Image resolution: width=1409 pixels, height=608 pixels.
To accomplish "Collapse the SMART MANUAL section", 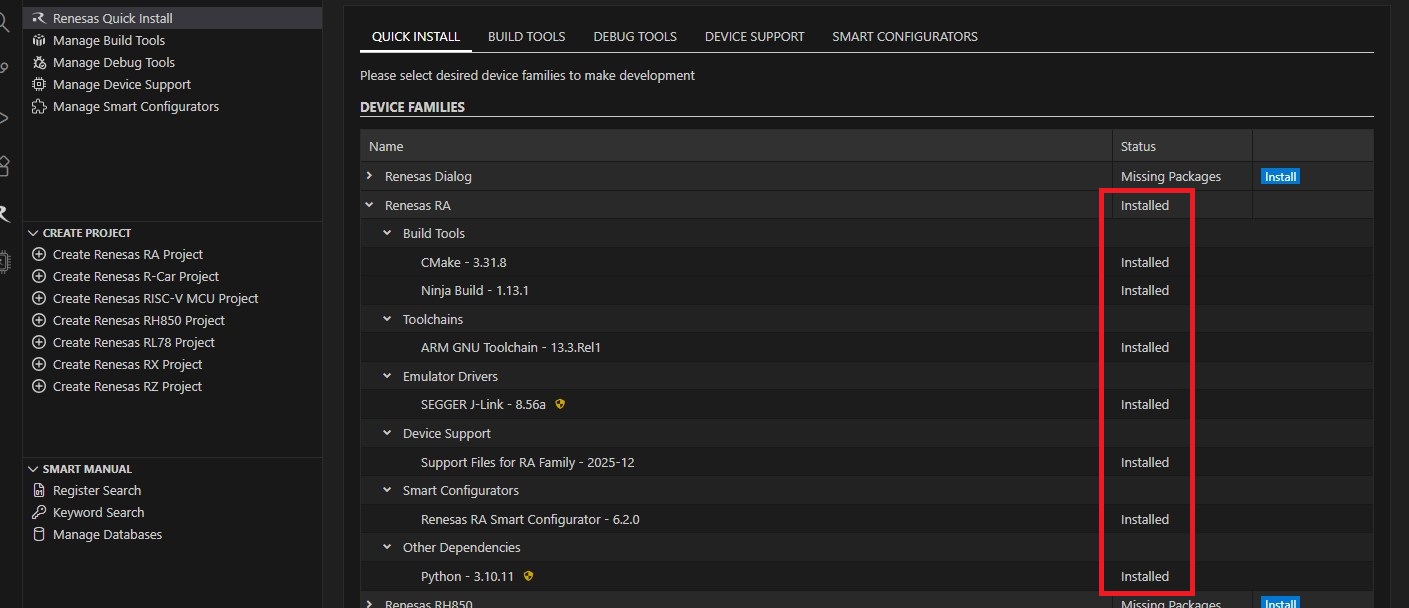I will [33, 469].
